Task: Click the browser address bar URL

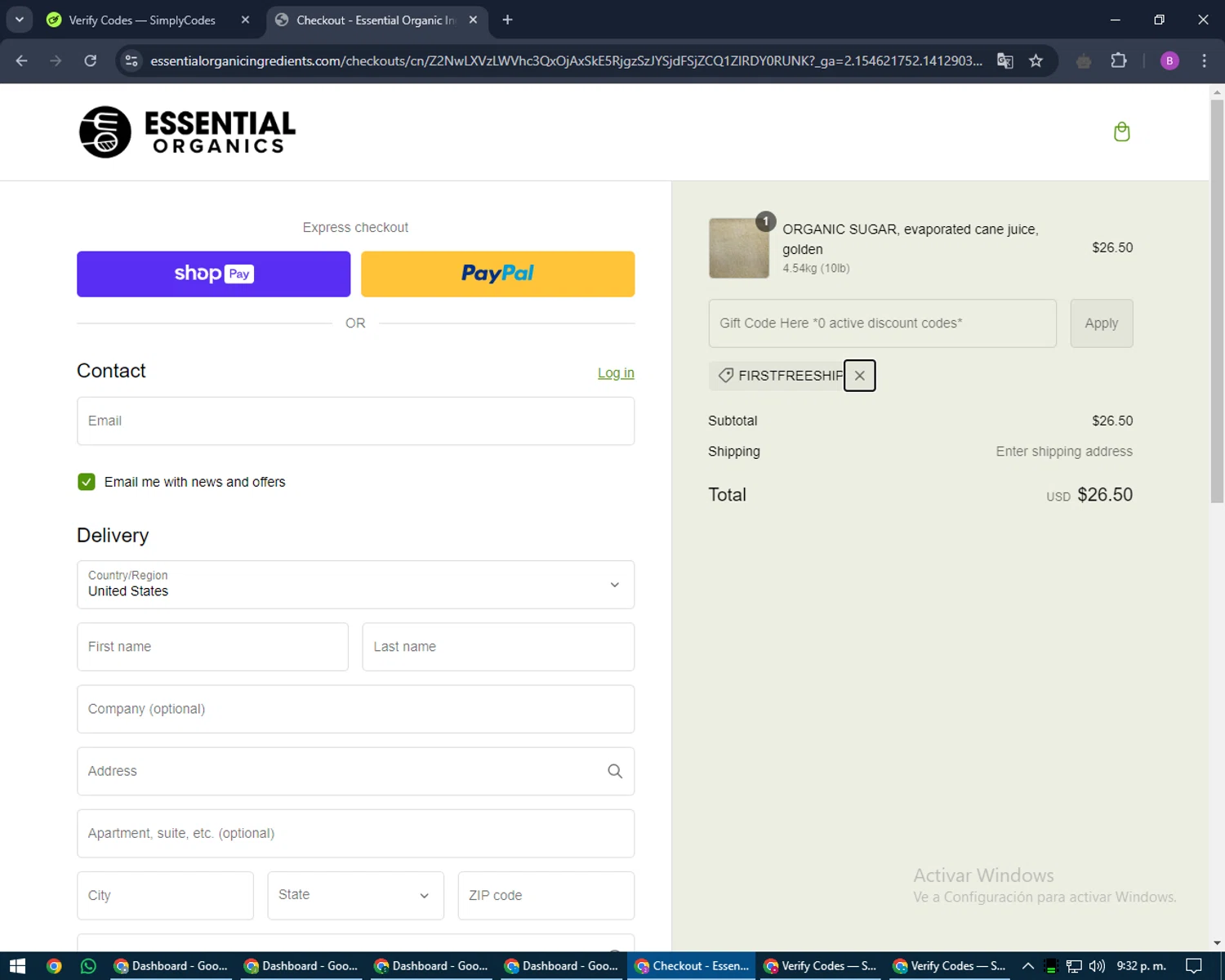Action: 567,60
